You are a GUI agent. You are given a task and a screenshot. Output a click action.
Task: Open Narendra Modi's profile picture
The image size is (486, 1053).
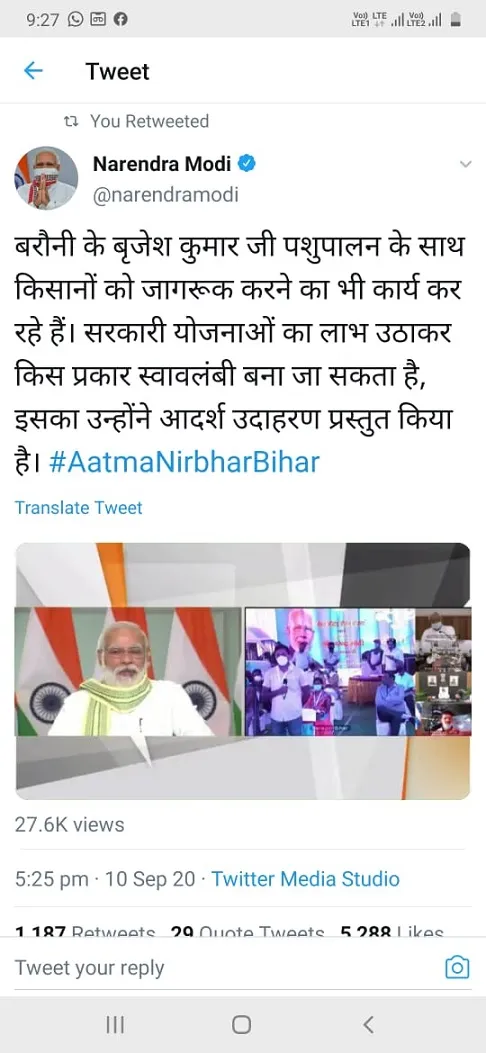[46, 177]
